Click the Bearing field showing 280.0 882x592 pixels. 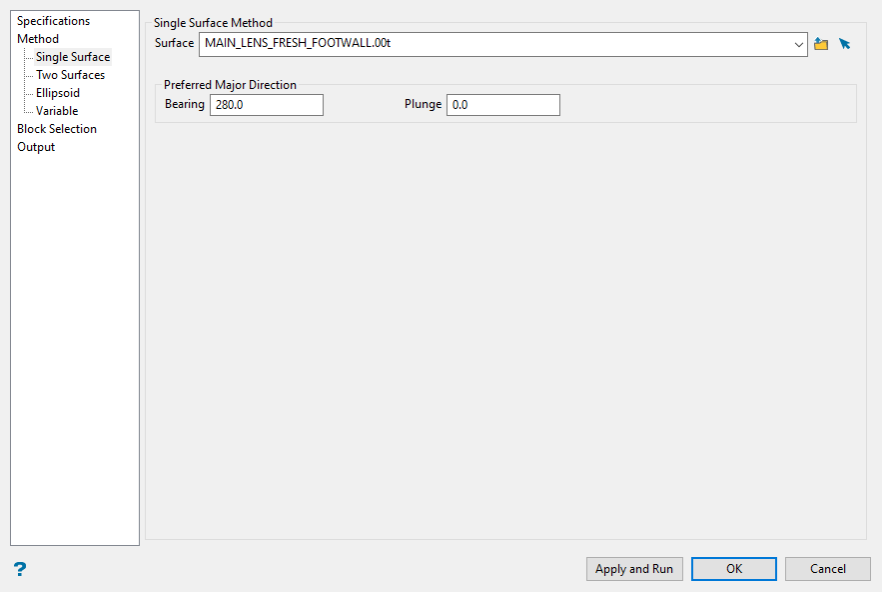(267, 105)
